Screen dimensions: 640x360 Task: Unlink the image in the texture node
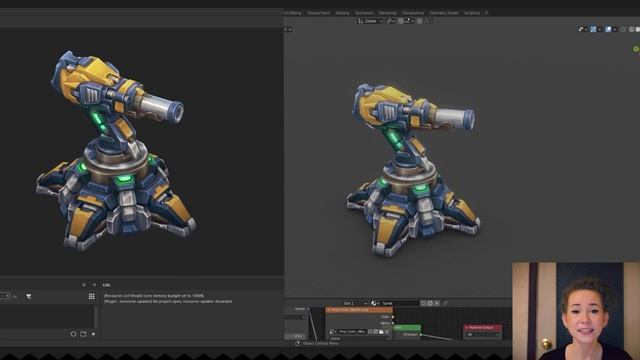pyautogui.click(x=387, y=331)
